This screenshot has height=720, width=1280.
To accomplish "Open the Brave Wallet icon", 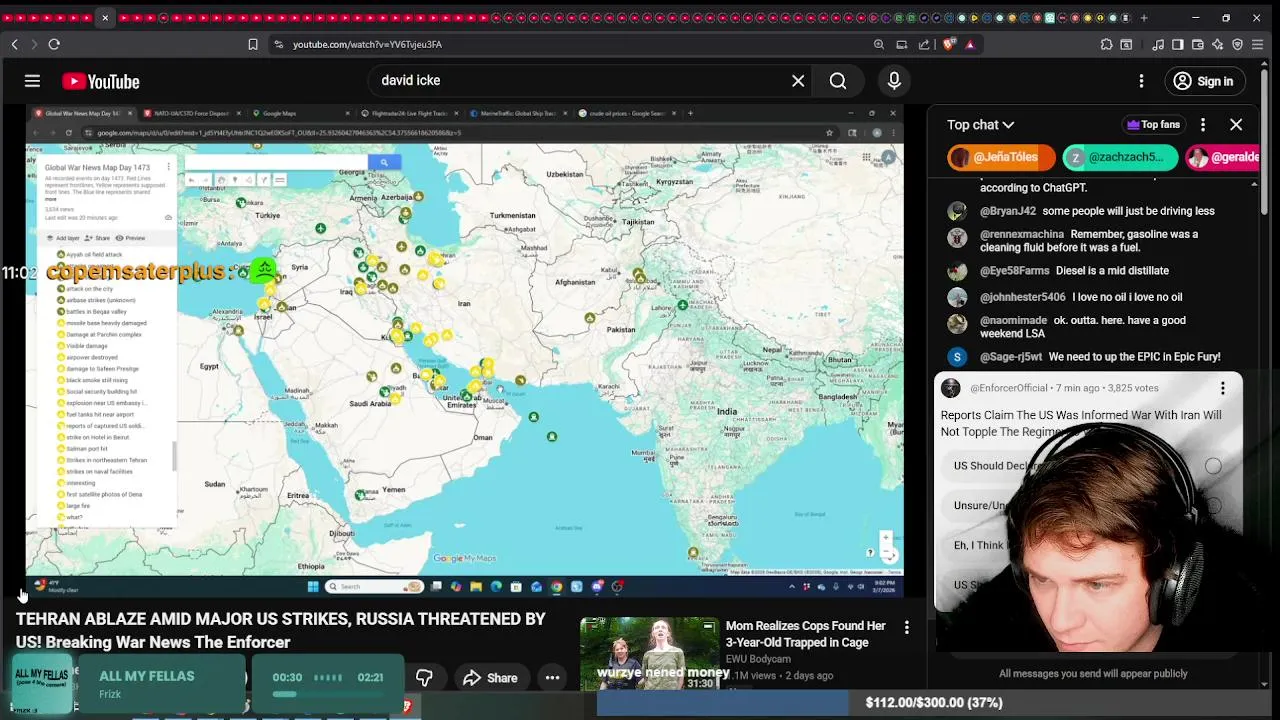I will (x=1198, y=44).
